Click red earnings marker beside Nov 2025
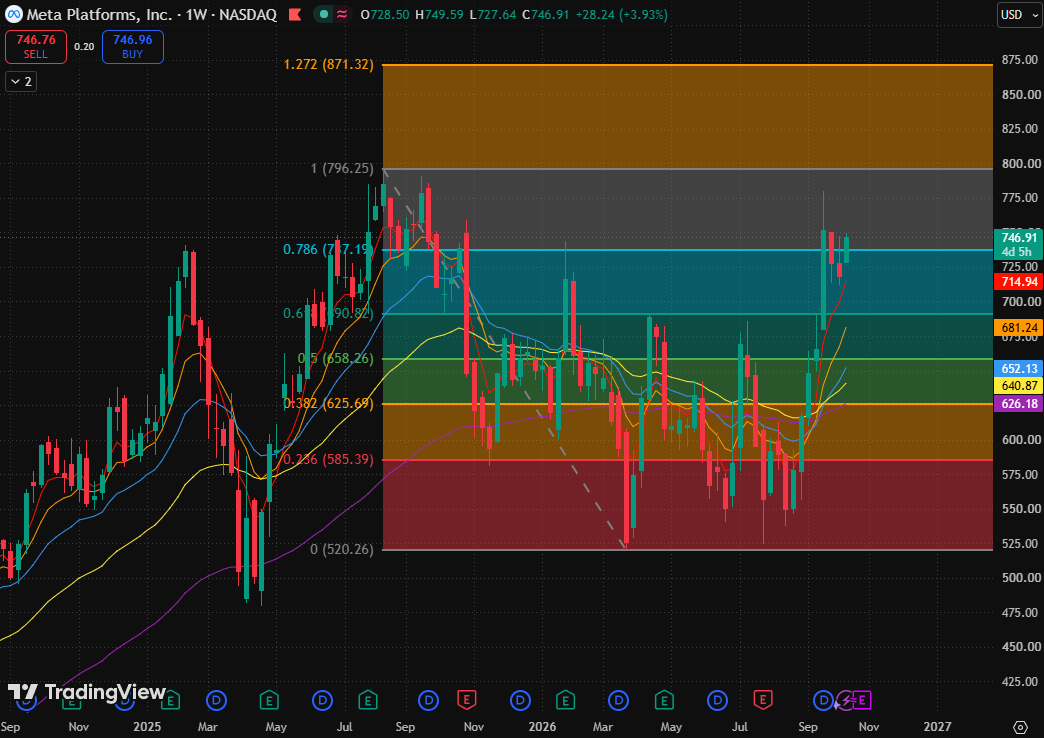The height and width of the screenshot is (738, 1044). tap(467, 700)
